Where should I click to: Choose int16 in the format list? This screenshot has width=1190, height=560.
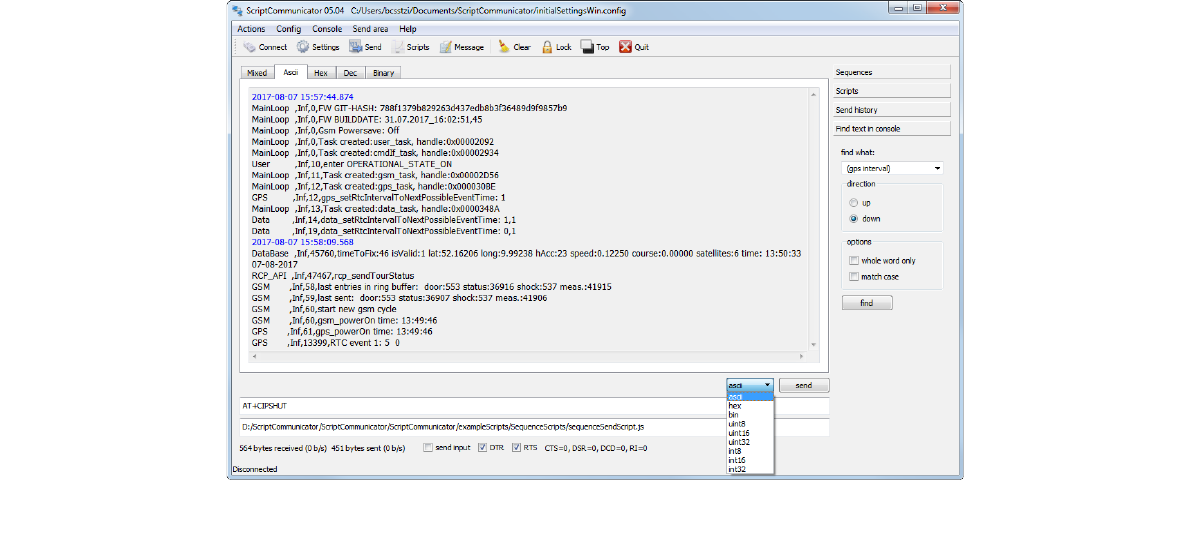pyautogui.click(x=750, y=461)
